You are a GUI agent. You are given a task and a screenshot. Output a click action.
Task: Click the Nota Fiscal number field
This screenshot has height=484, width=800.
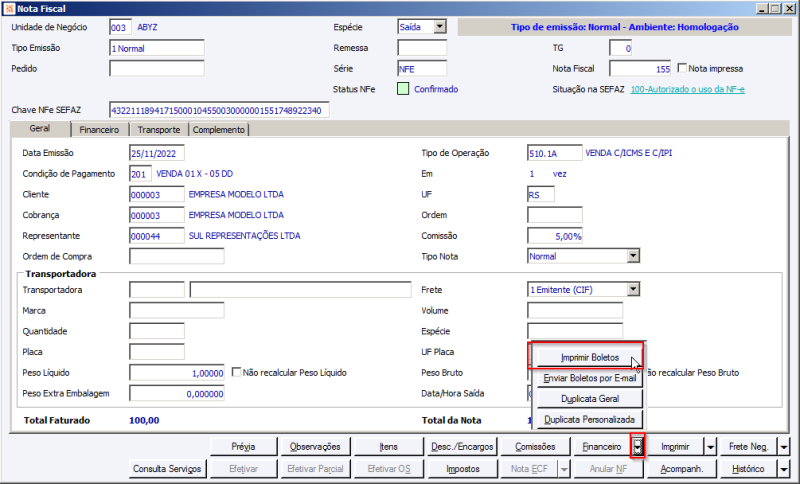click(x=640, y=69)
